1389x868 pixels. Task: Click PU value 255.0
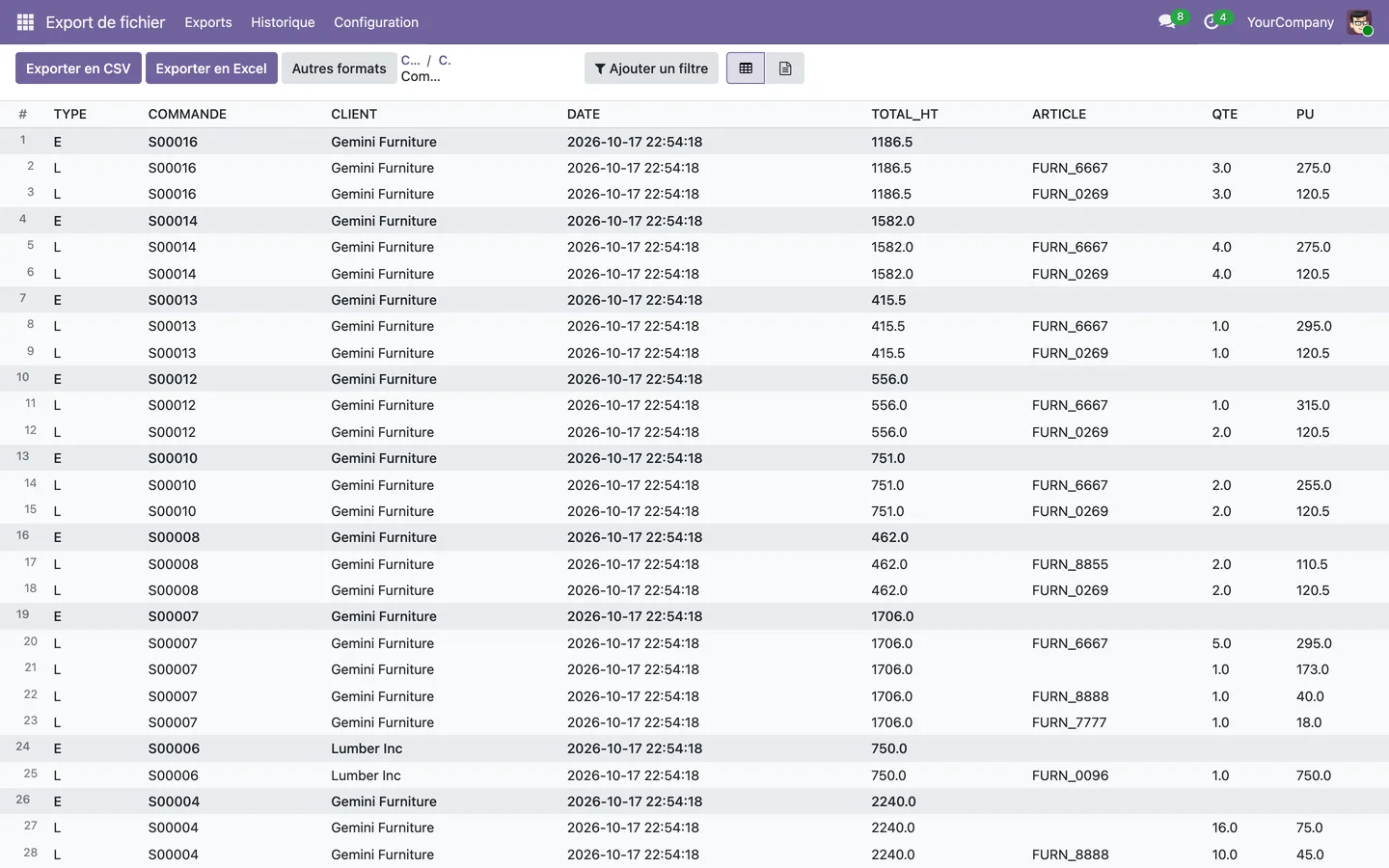tap(1314, 485)
